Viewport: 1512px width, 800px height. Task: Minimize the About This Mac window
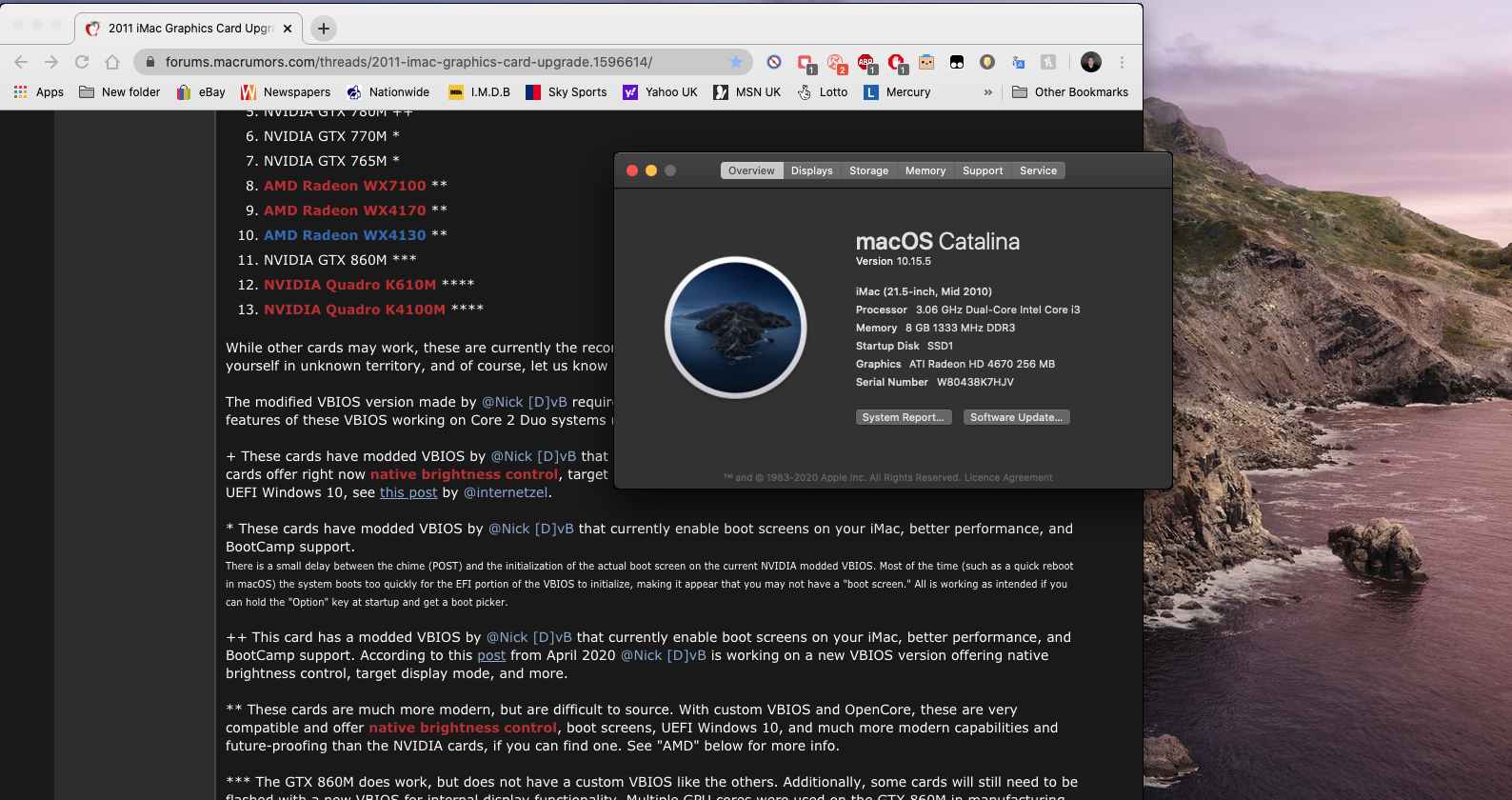[651, 170]
